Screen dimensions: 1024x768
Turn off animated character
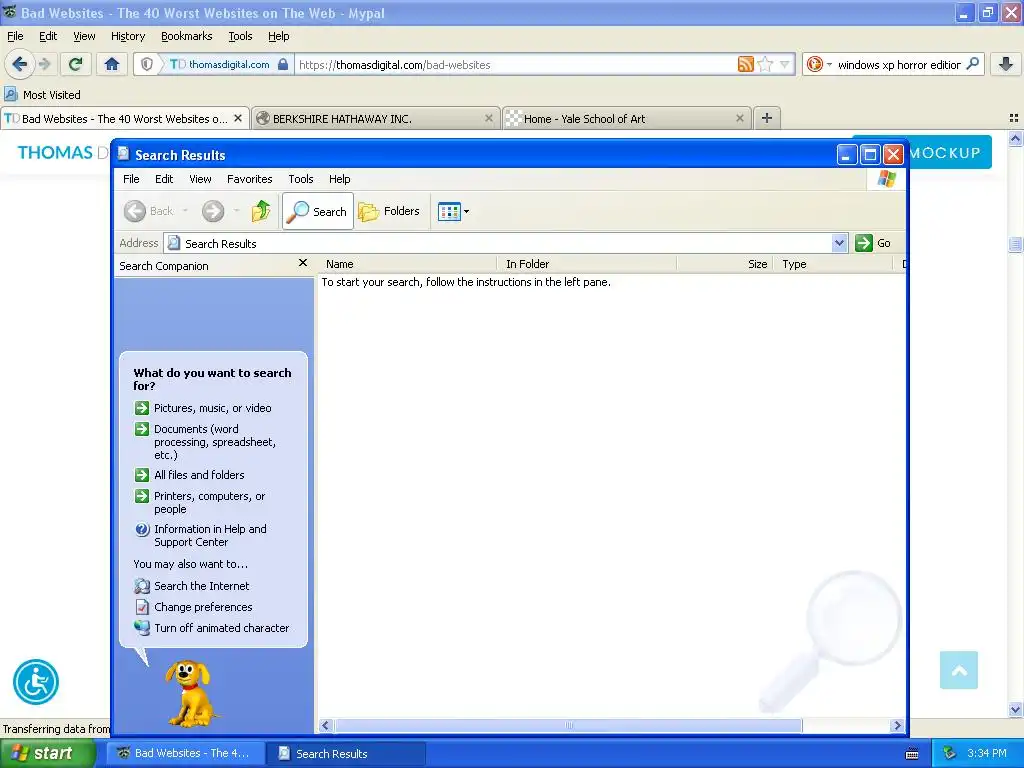[x=212, y=628]
